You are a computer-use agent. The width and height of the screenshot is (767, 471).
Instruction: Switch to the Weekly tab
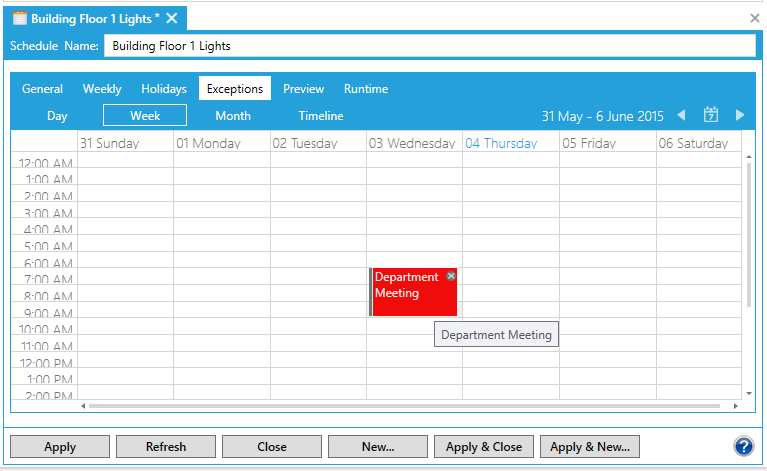click(102, 89)
